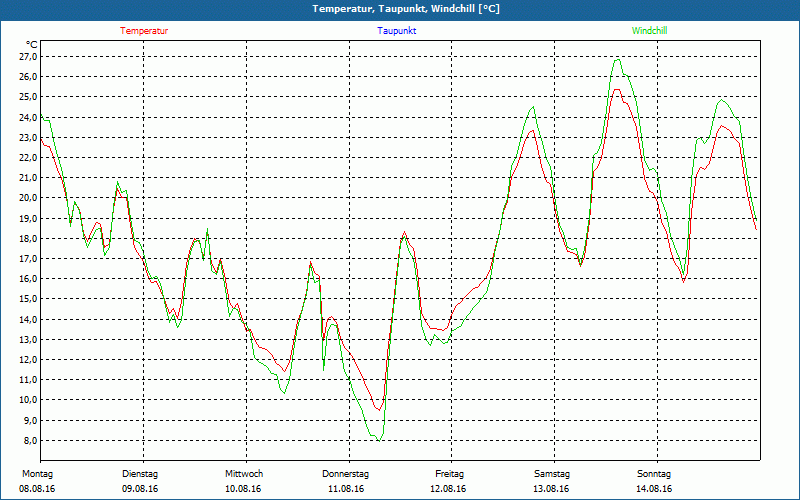800x500 pixels.
Task: Click the 26,0 y-axis value
Action: pos(28,77)
